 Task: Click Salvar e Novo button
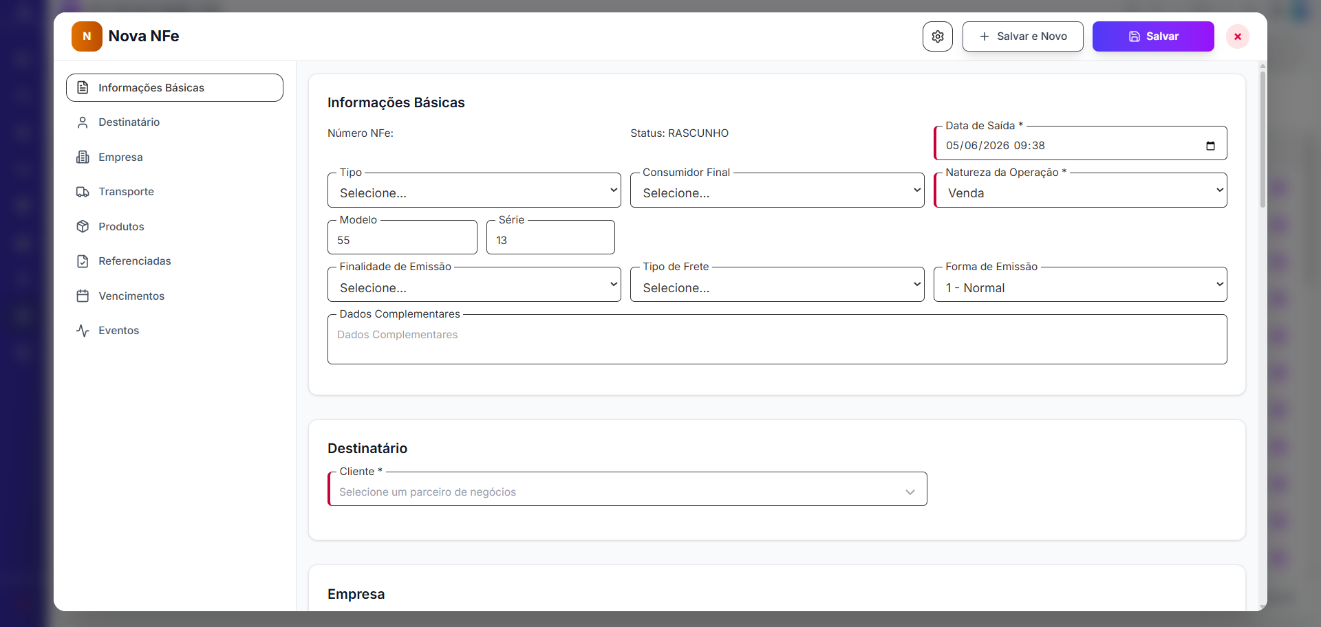(1023, 36)
